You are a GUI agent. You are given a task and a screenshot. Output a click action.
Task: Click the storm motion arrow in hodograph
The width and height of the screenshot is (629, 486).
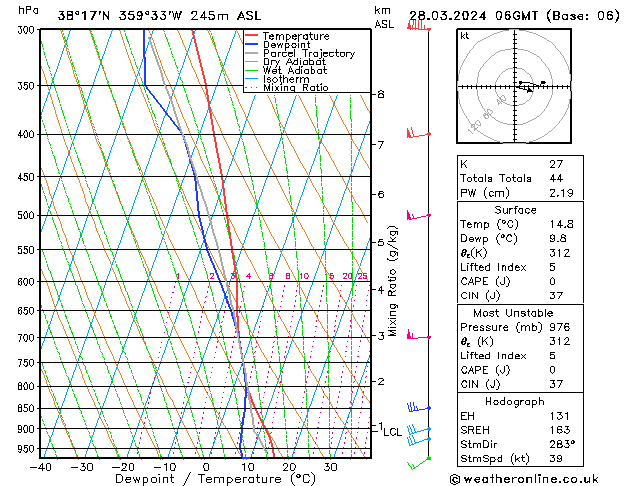click(526, 88)
